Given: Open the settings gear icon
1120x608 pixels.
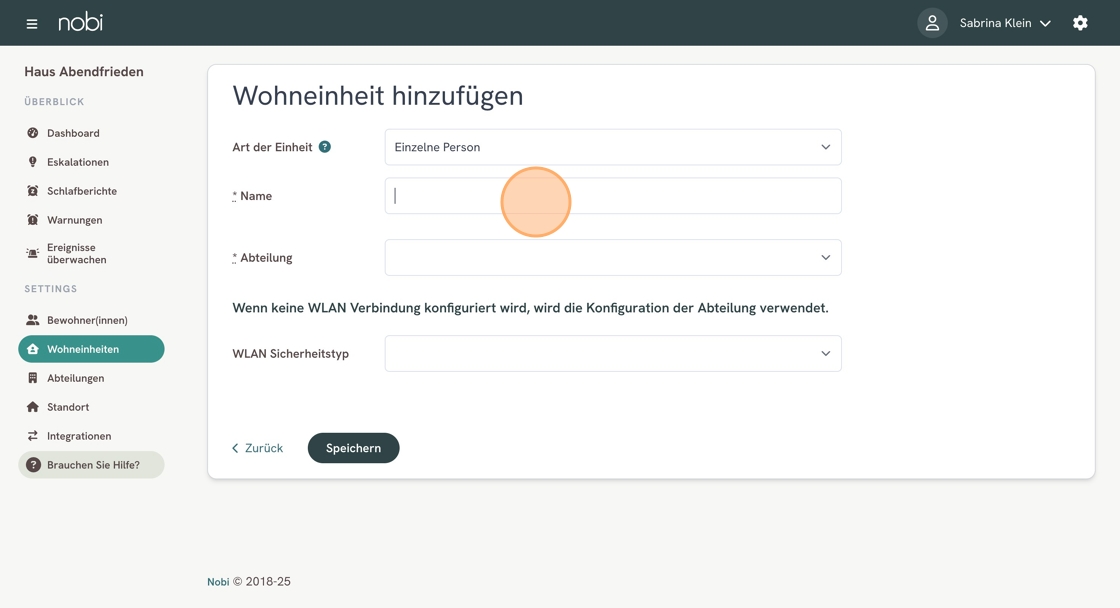Looking at the screenshot, I should tap(1080, 23).
